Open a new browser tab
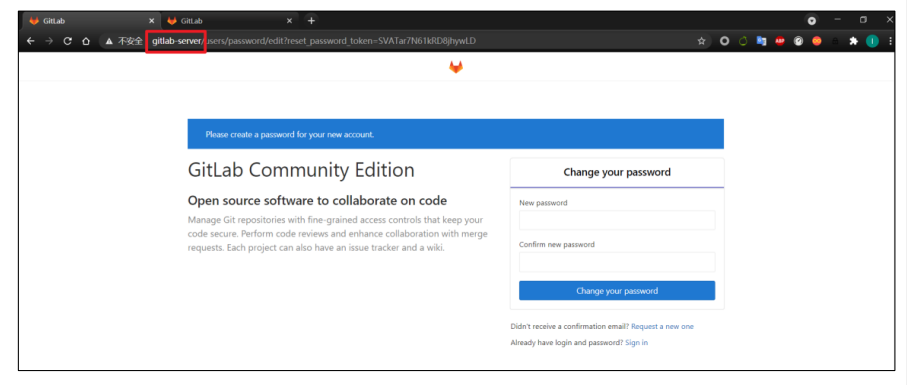 [x=311, y=21]
